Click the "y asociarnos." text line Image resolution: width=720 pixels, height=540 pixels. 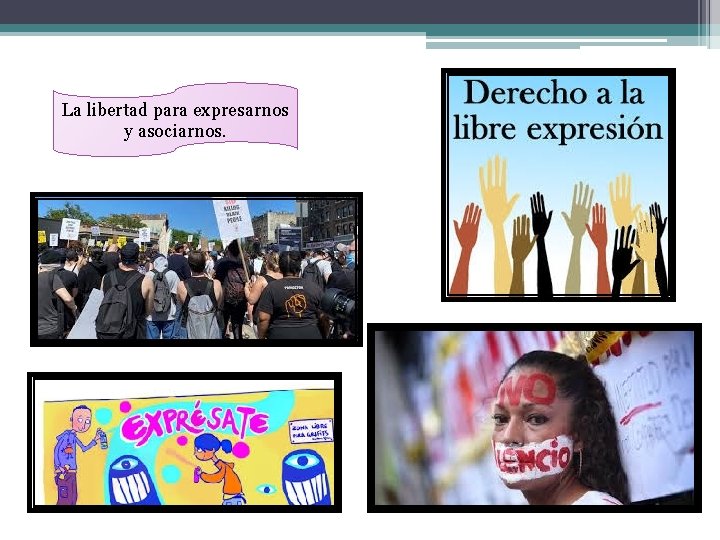pyautogui.click(x=175, y=132)
